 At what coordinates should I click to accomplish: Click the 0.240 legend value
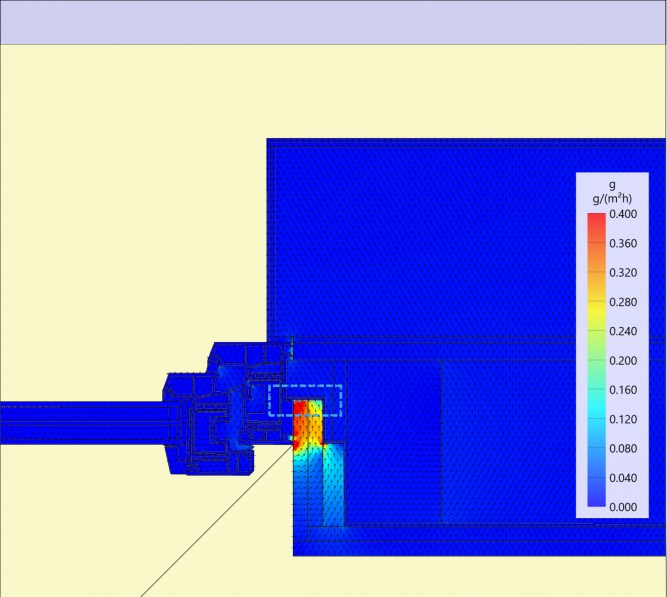pos(623,331)
